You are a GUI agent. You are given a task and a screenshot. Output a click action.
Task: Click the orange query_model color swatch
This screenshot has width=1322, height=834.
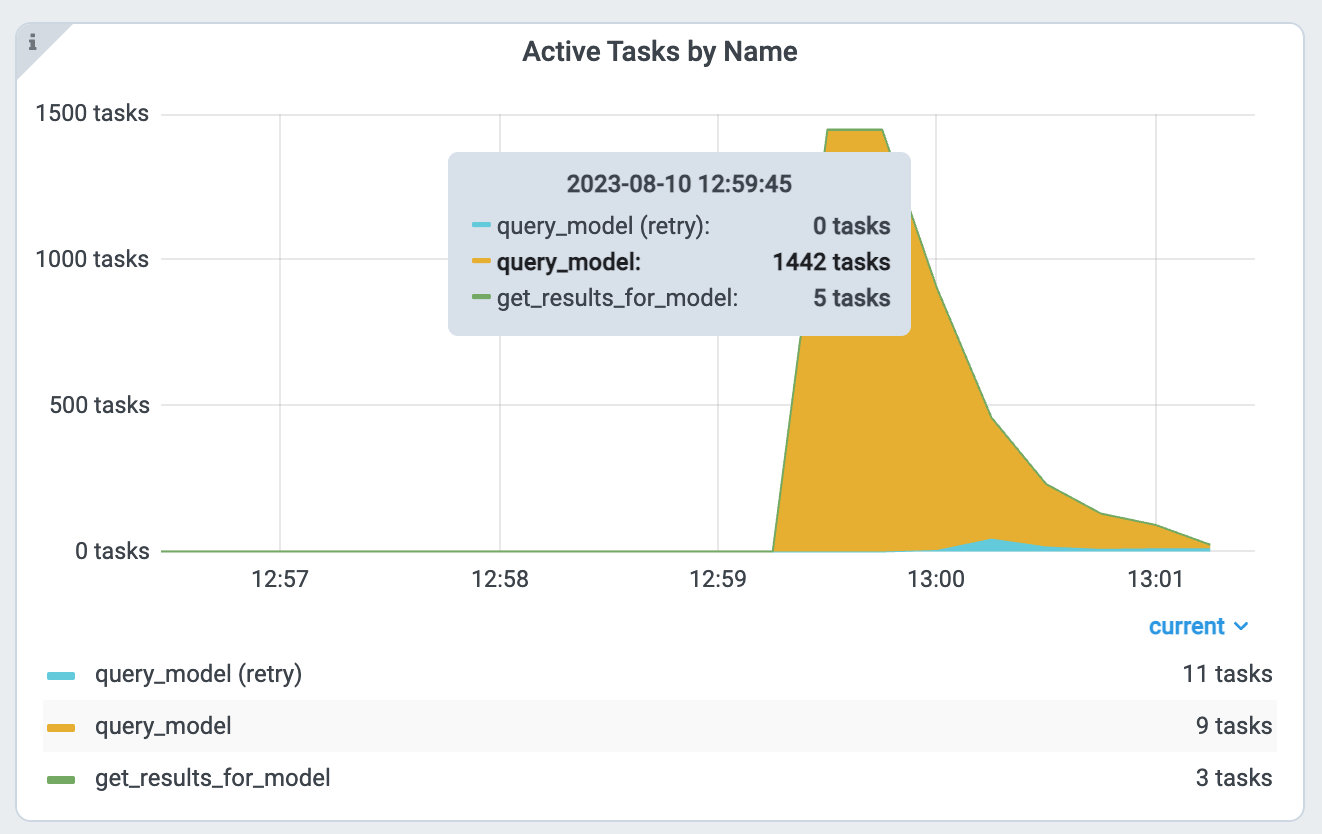point(62,728)
